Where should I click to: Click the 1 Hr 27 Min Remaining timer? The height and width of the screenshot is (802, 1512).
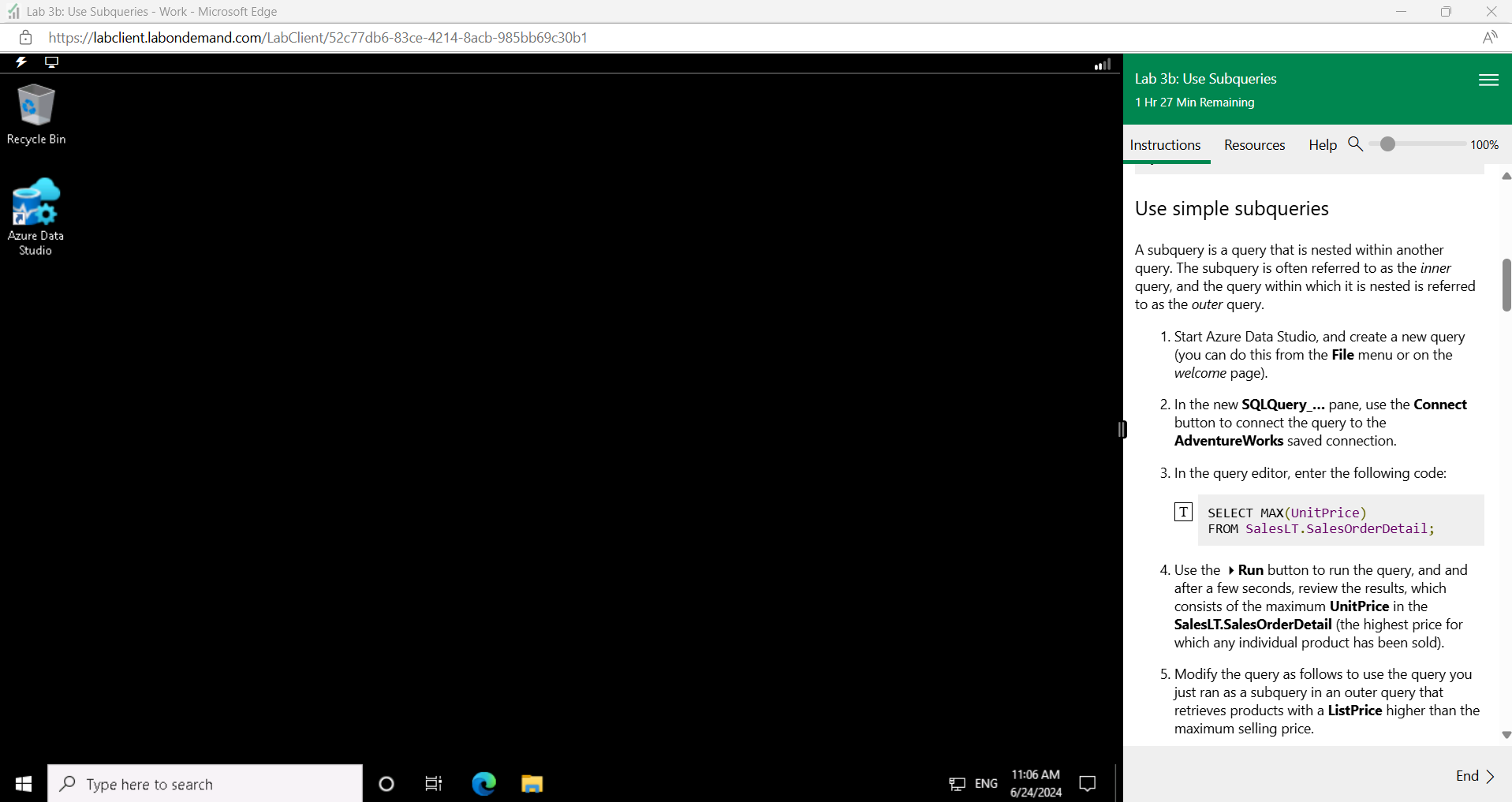point(1194,103)
